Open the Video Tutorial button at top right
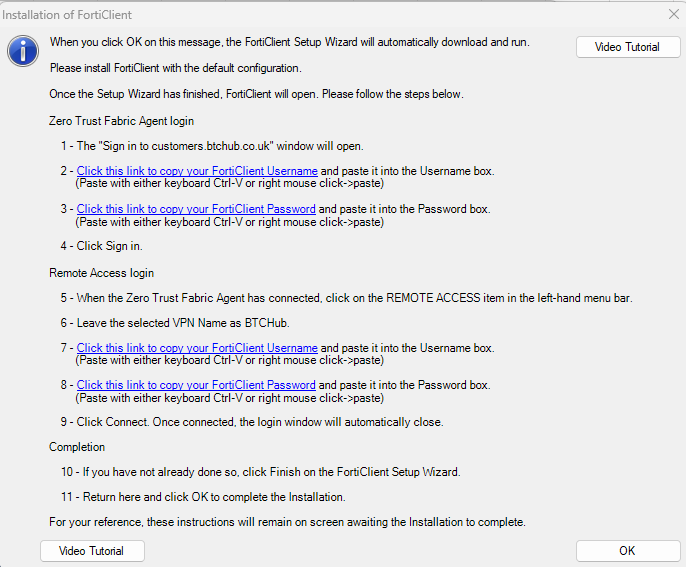686x567 pixels. point(628,47)
